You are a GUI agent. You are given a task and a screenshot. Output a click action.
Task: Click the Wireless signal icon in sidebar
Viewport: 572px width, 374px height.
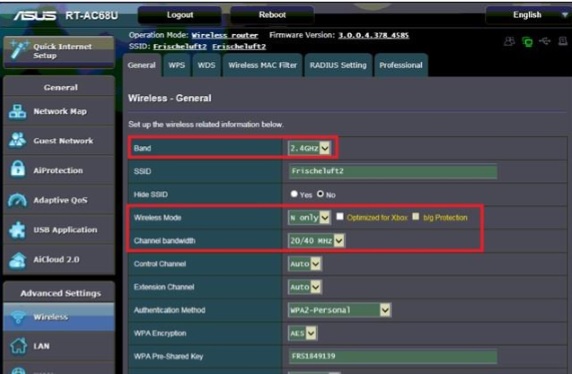click(18, 317)
